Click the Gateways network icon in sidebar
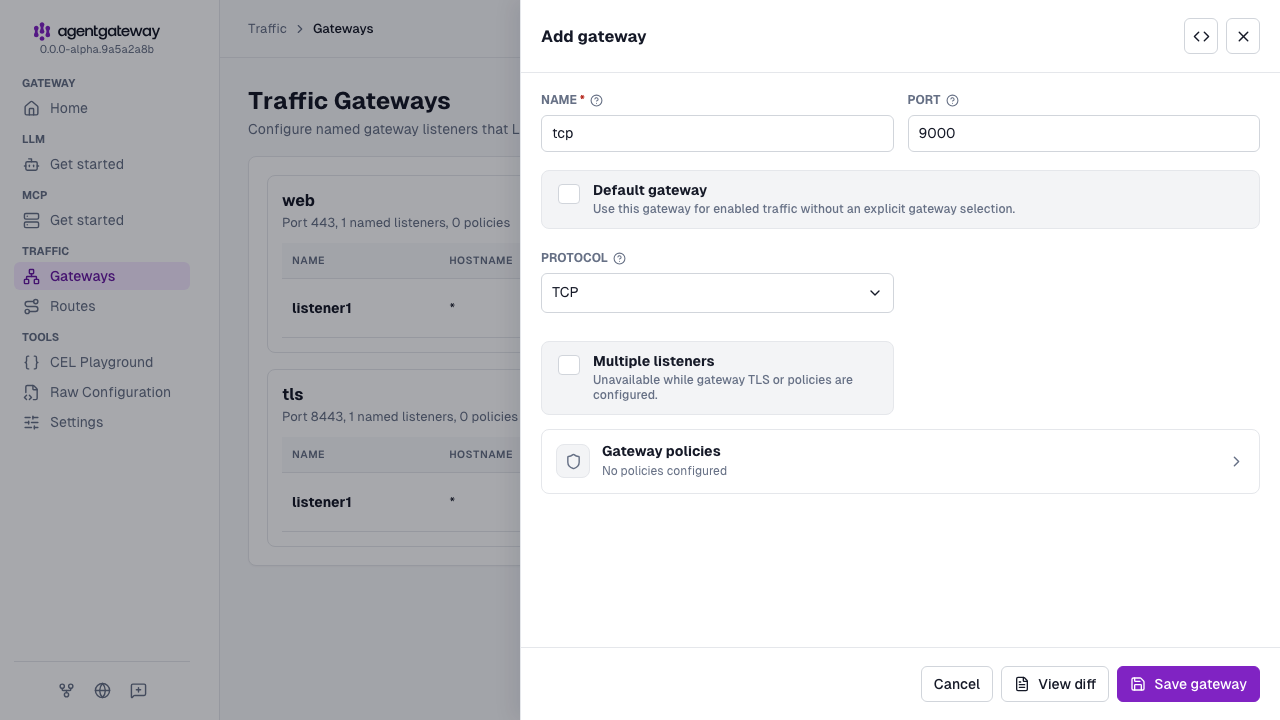The height and width of the screenshot is (720, 1280). tap(32, 276)
